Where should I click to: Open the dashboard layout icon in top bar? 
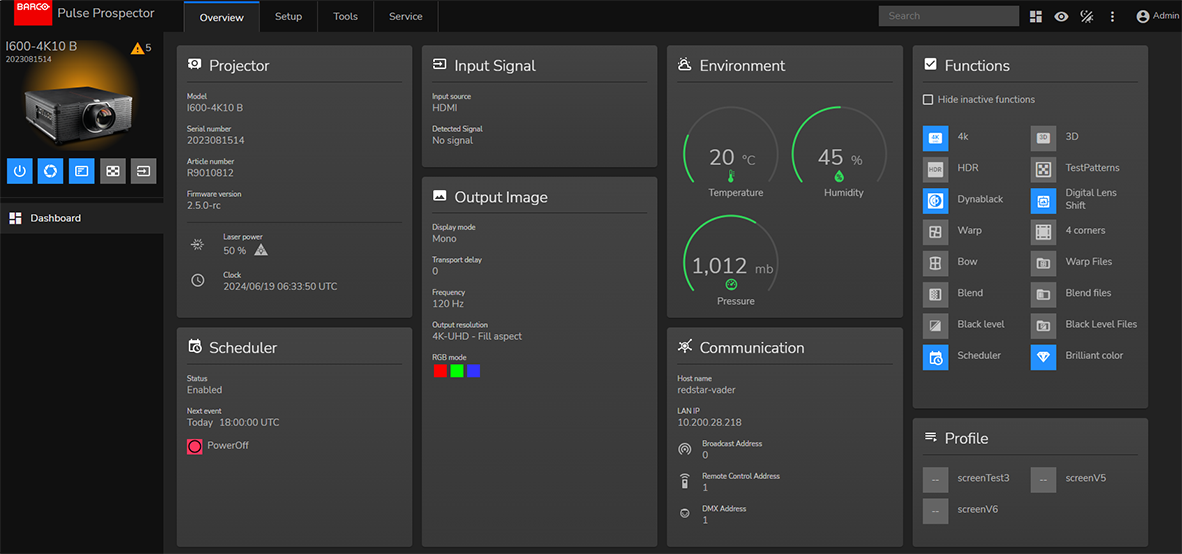point(1036,17)
